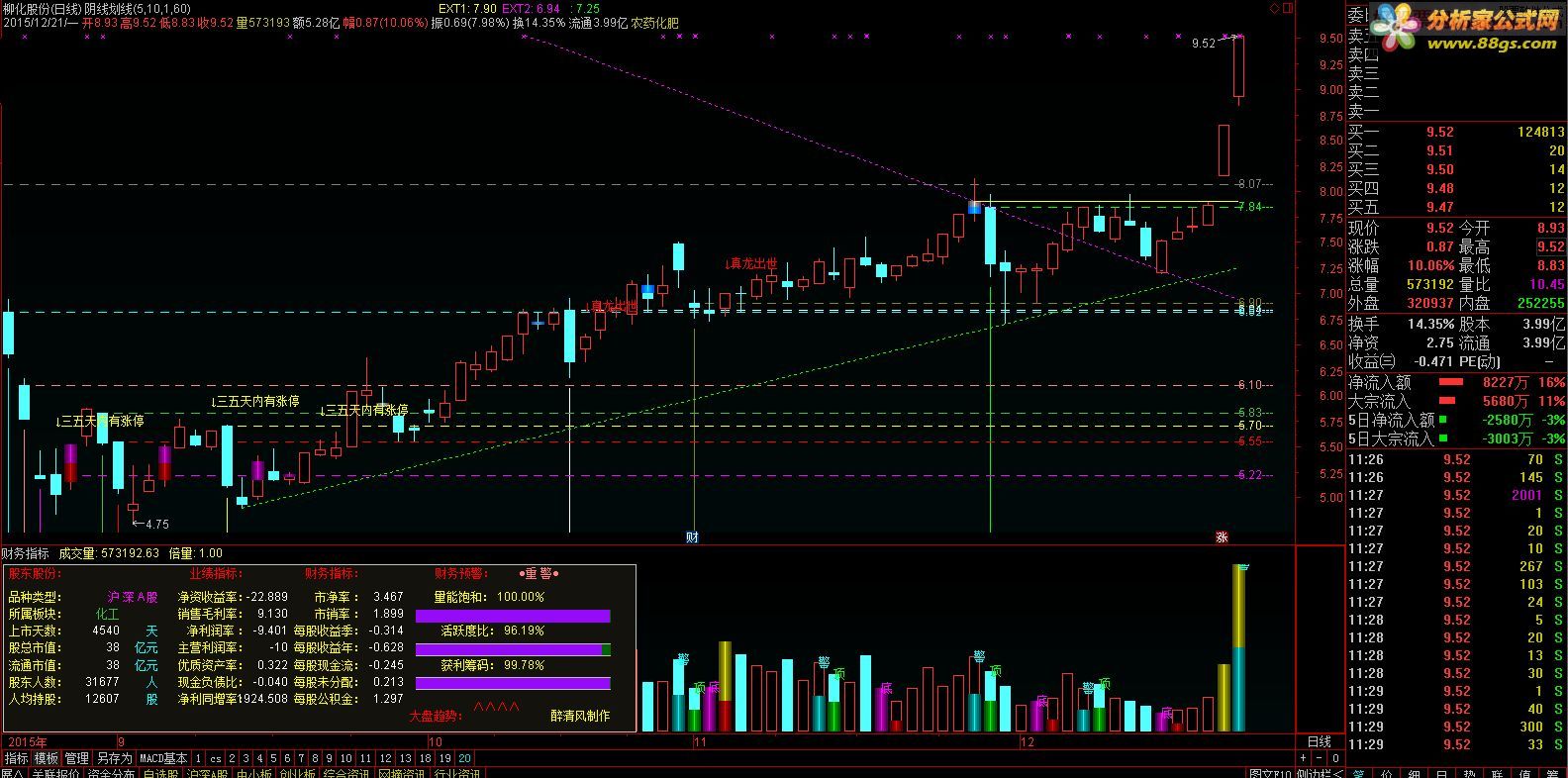
Task: Select the 值 sidebar tab
Action: (1524, 773)
